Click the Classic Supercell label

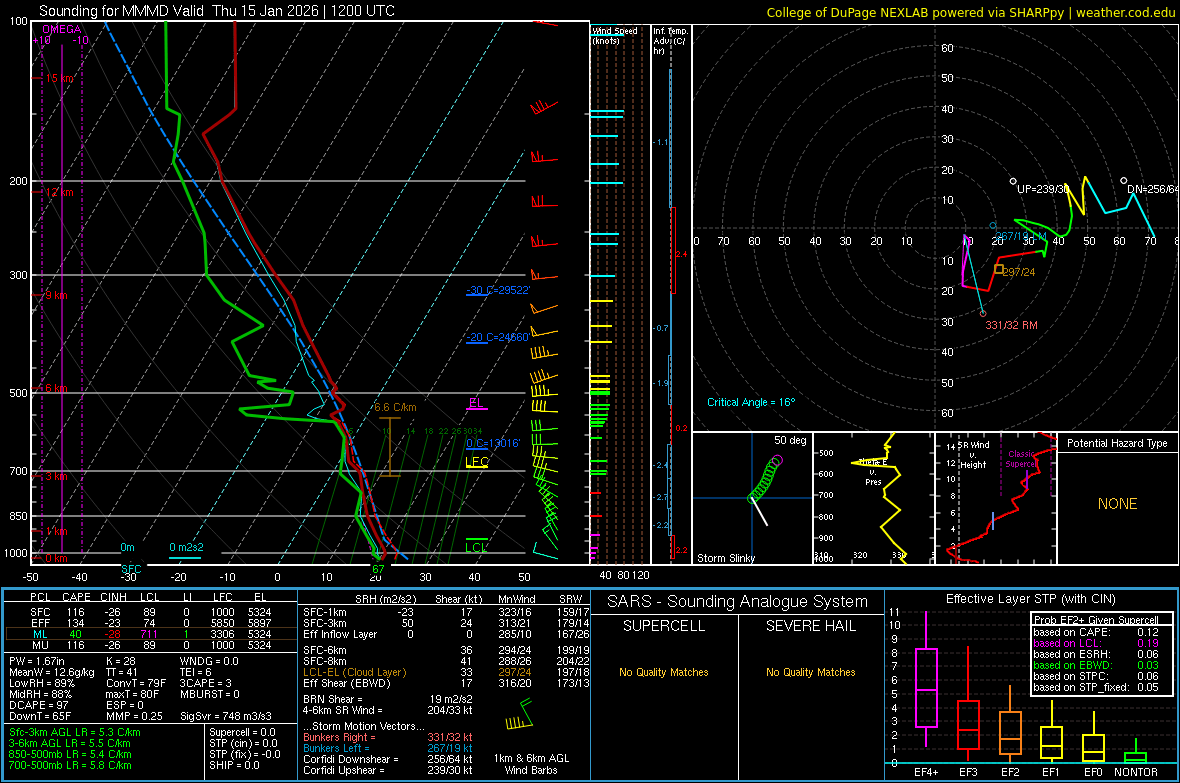[x=1021, y=459]
